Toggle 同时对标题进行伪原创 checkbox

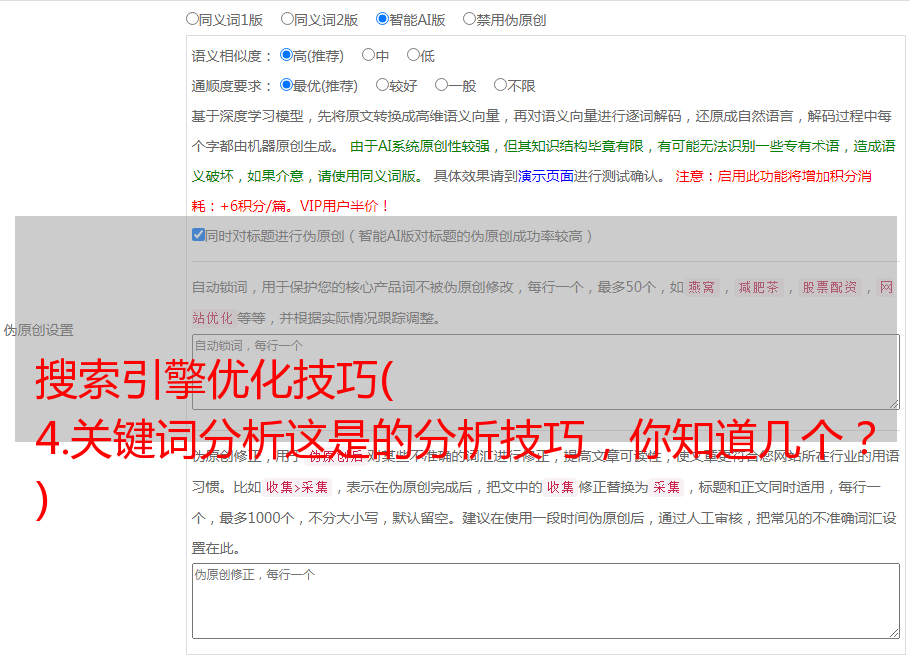(x=198, y=235)
